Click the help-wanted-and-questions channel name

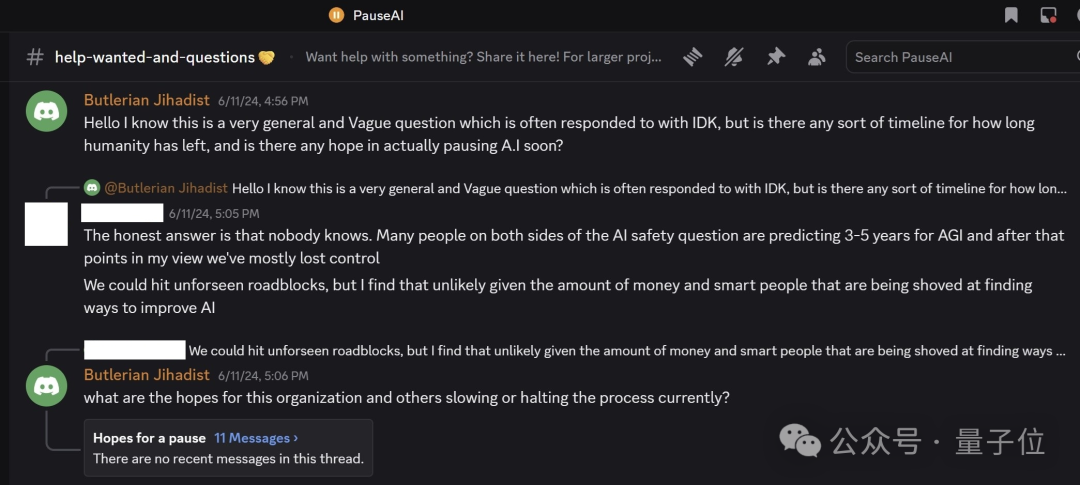coord(155,57)
